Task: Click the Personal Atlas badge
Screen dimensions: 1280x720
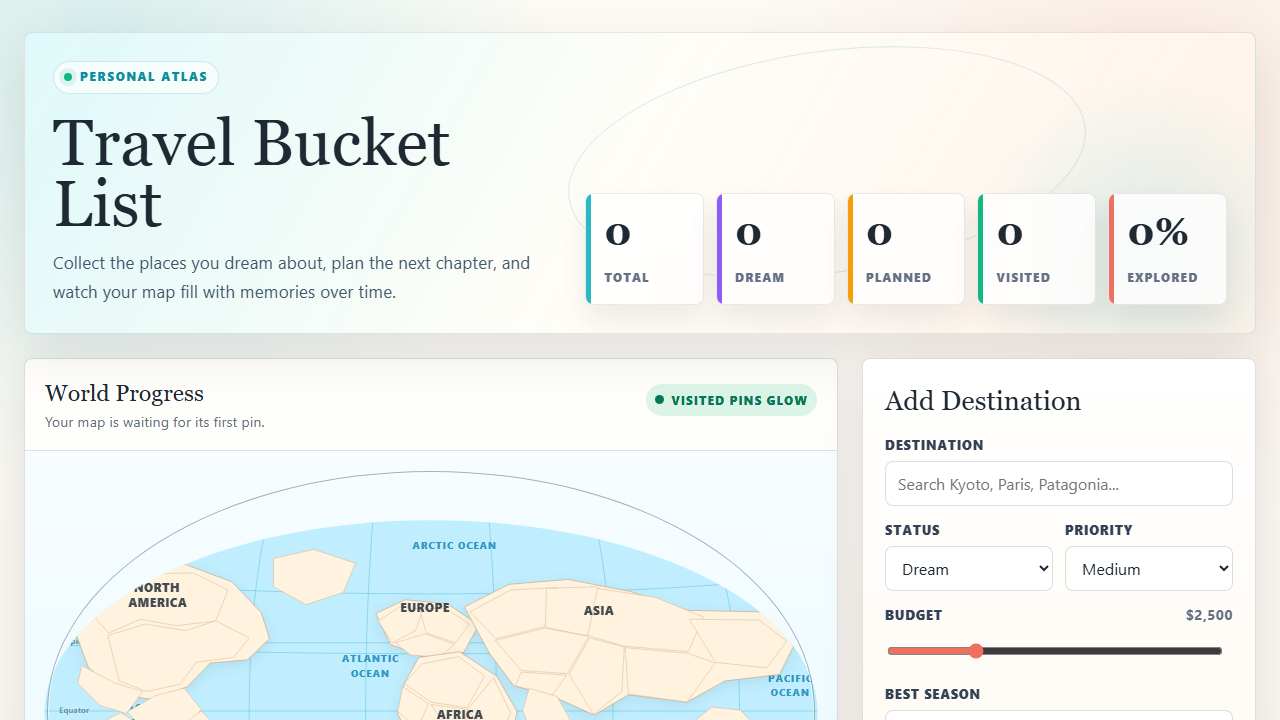Action: coord(136,77)
